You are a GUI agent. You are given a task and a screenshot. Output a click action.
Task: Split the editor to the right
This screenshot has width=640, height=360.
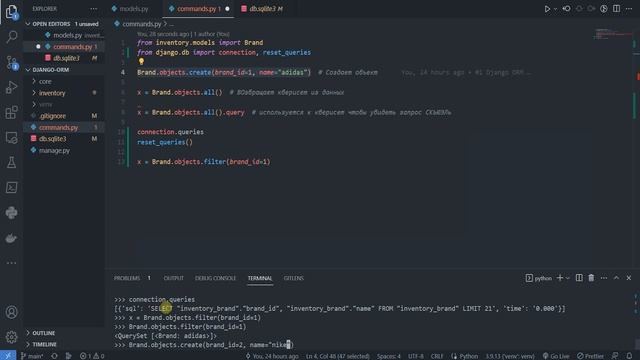[616, 9]
